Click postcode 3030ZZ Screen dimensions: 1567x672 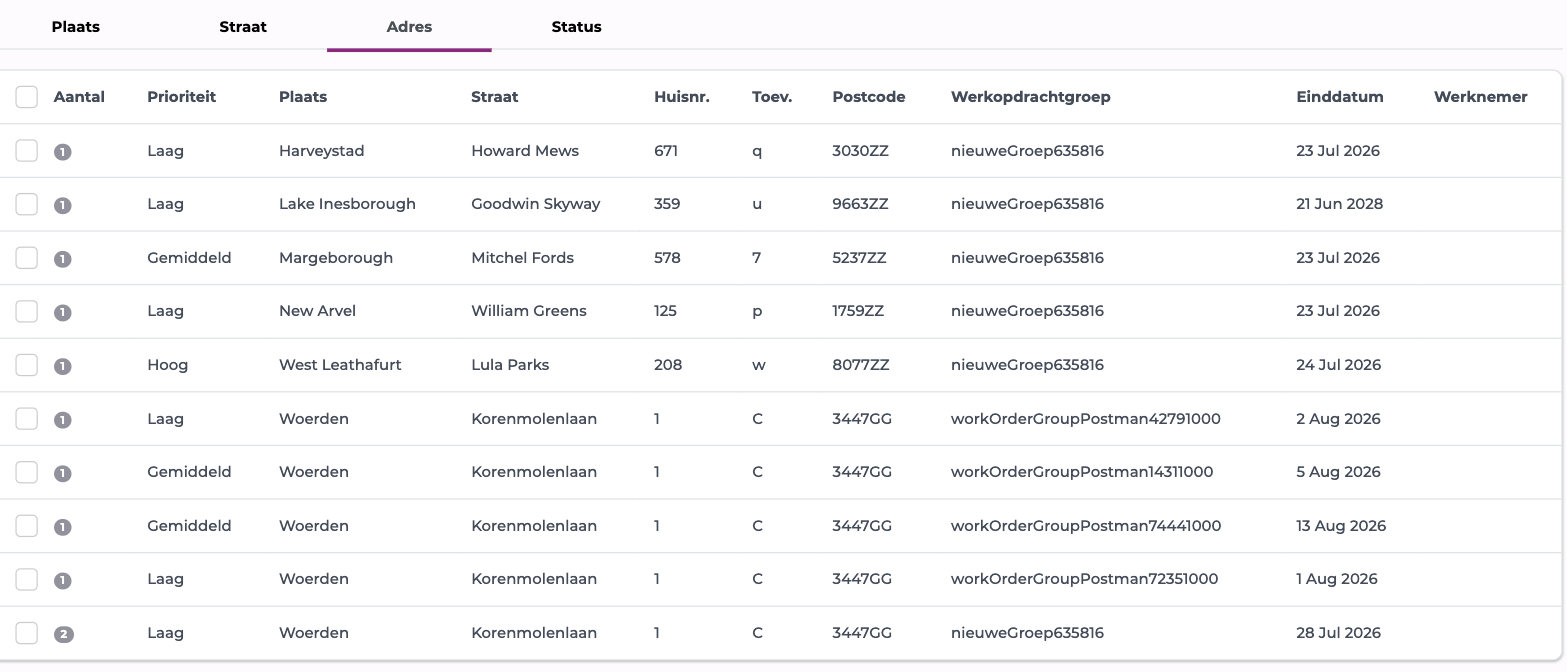coord(861,151)
